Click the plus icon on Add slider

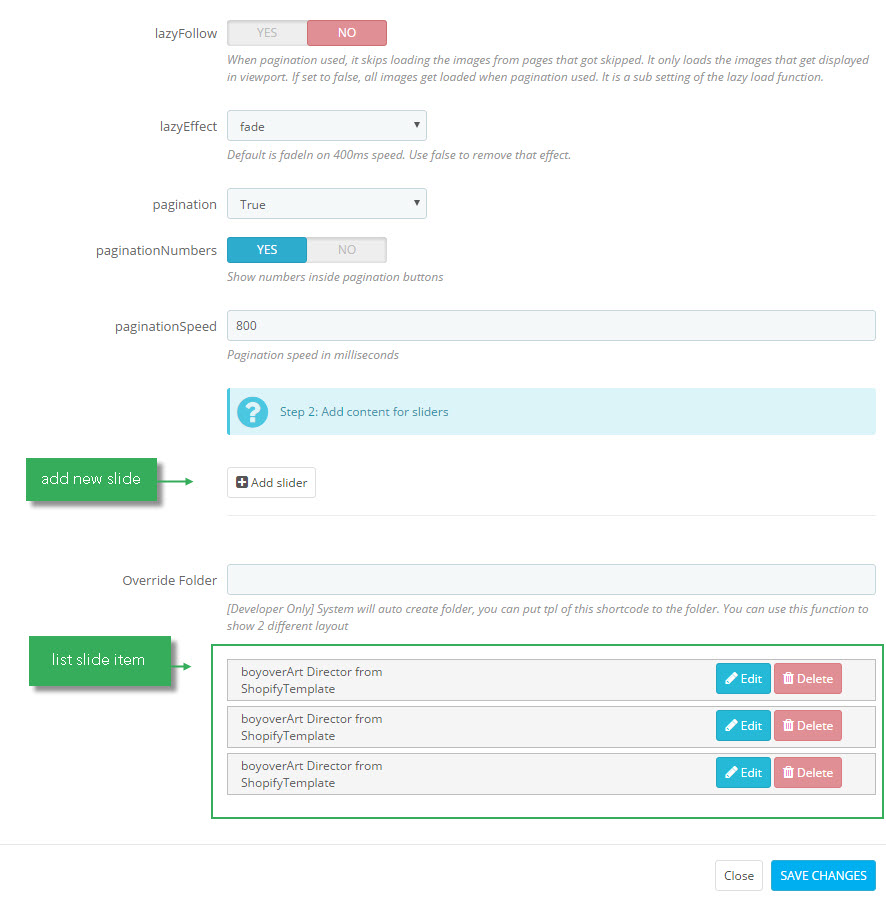[x=242, y=482]
